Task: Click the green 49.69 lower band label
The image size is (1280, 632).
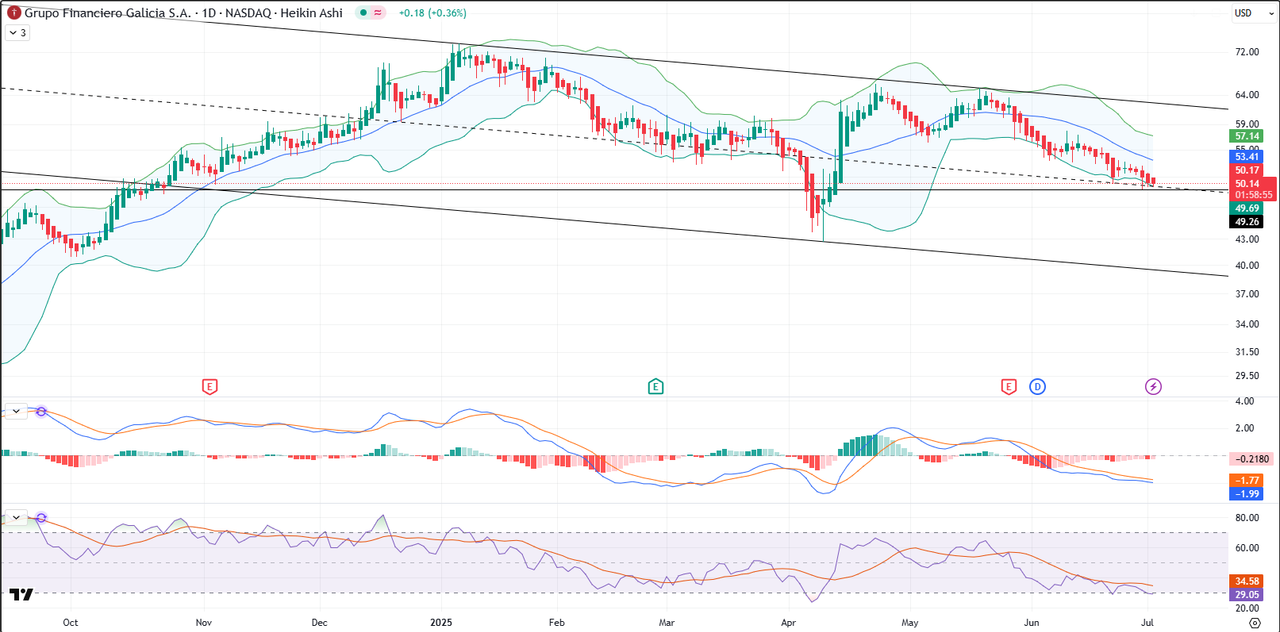Action: pyautogui.click(x=1246, y=208)
